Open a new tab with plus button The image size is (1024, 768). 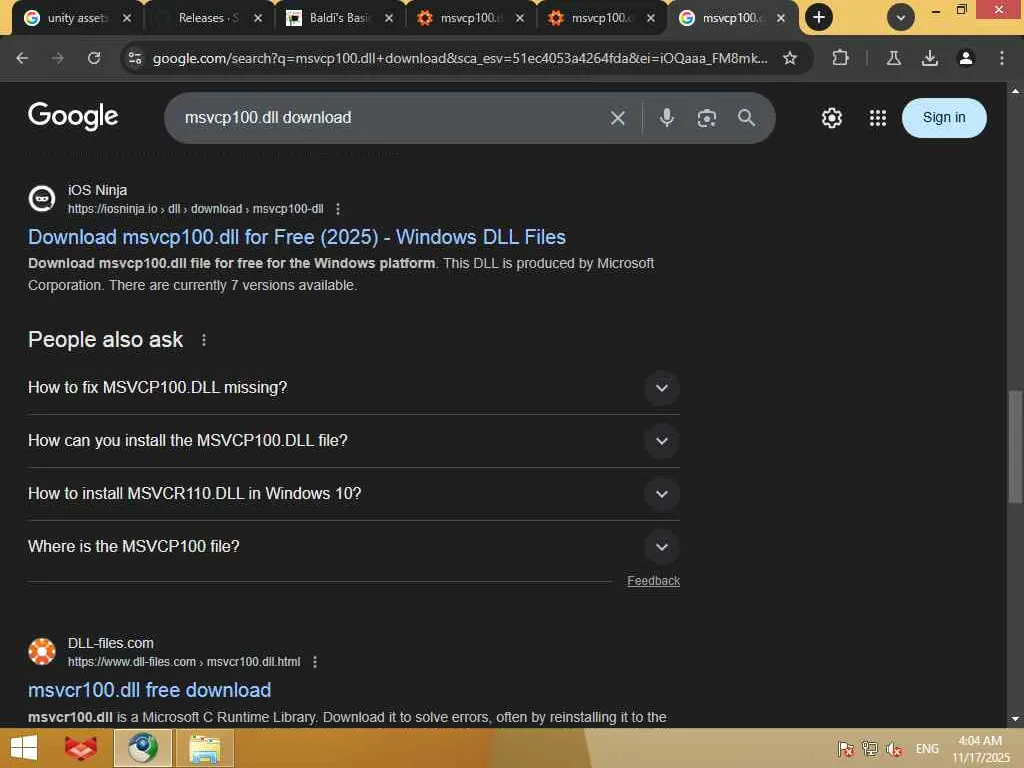pyautogui.click(x=818, y=18)
